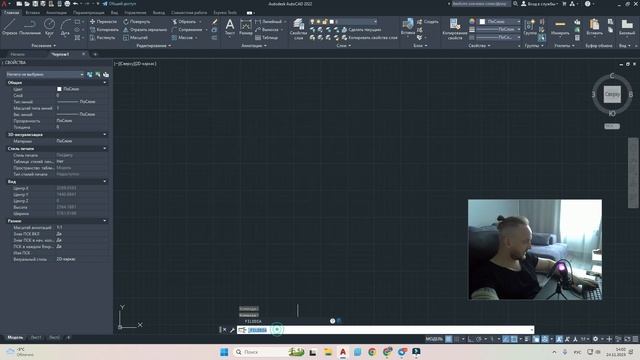Open Свойства слоя (Layer Properties)
This screenshot has height=360, width=640.
click(x=298, y=29)
